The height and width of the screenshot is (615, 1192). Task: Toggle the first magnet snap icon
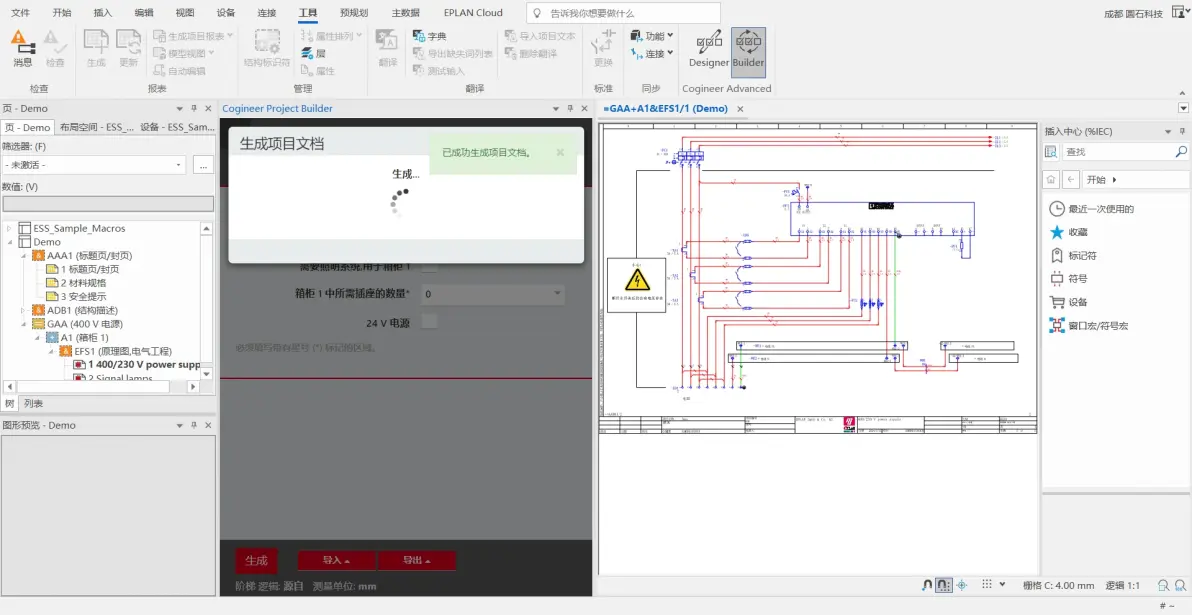[927, 585]
